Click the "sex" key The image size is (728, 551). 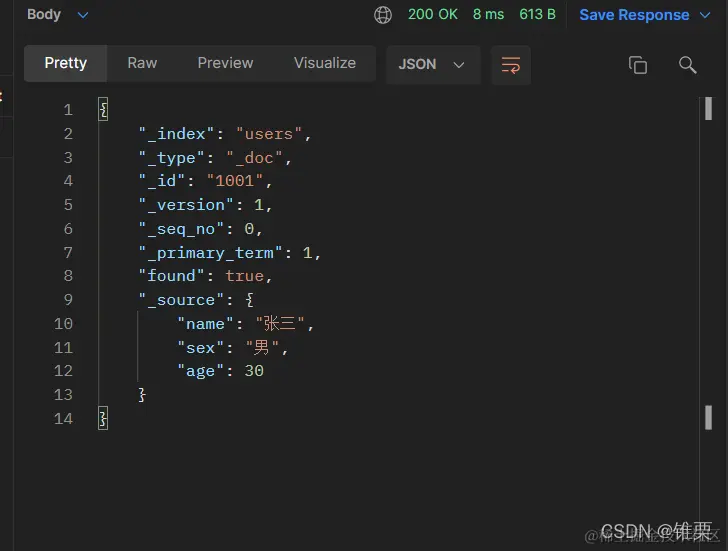click(201, 348)
